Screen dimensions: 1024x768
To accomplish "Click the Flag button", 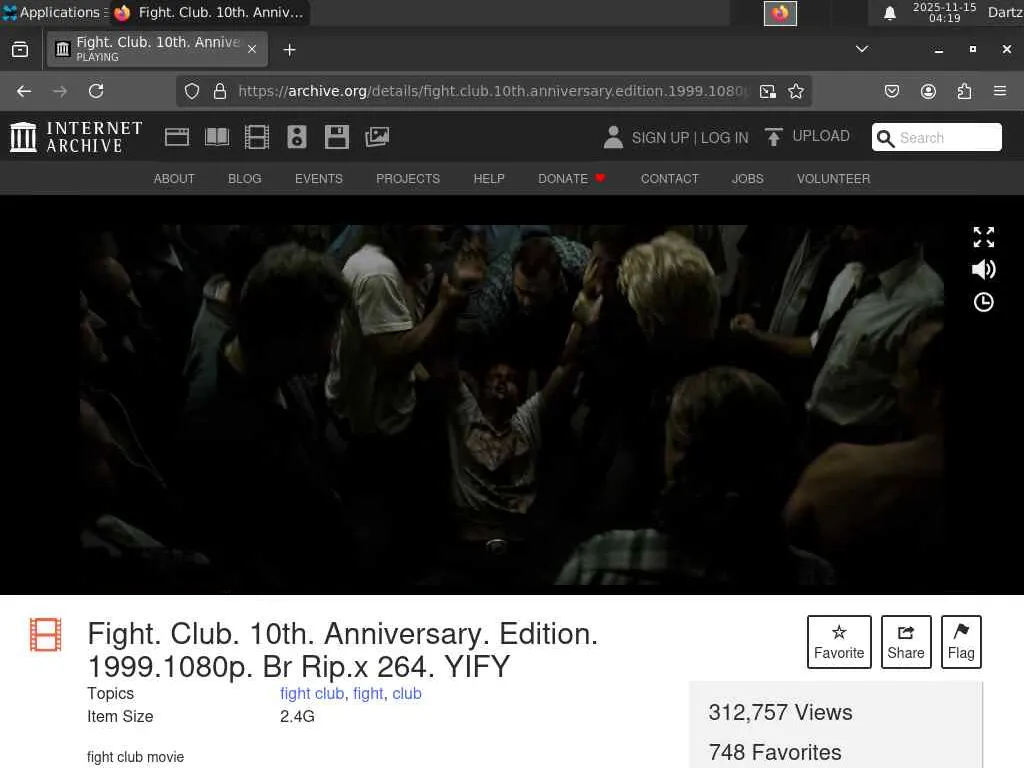I will click(x=961, y=642).
